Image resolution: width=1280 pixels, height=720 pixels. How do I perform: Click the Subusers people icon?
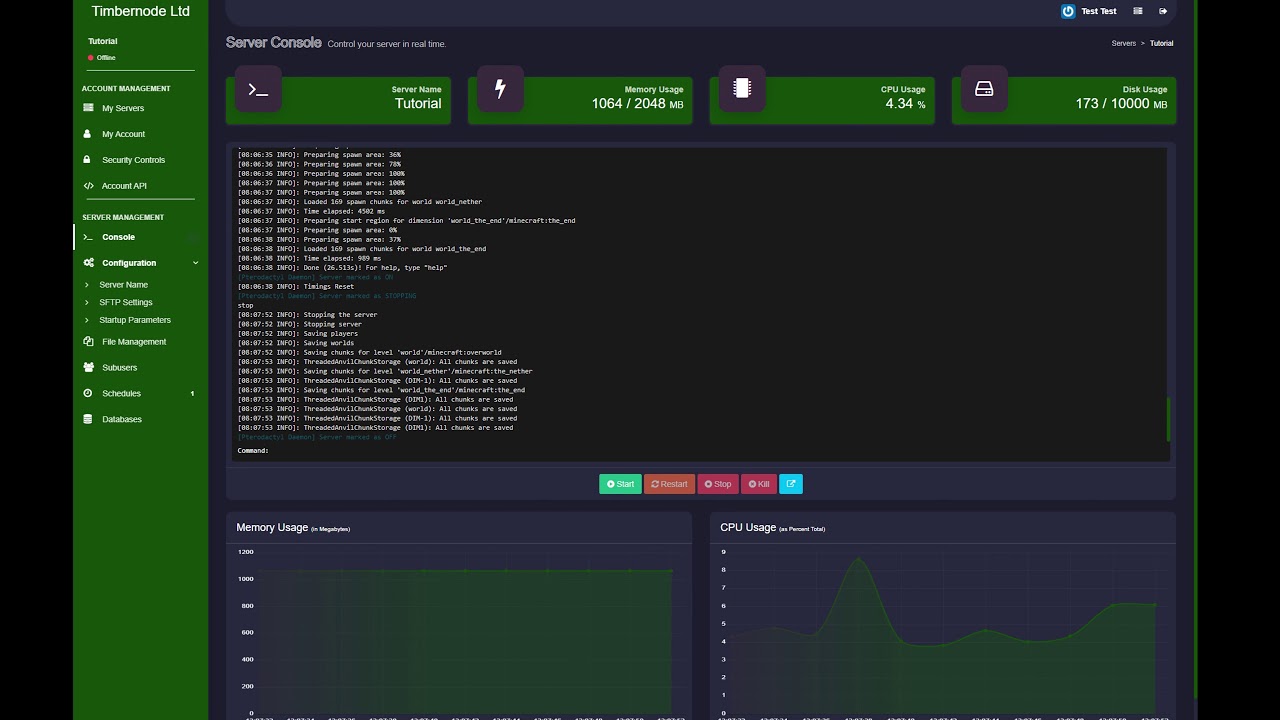(x=88, y=368)
